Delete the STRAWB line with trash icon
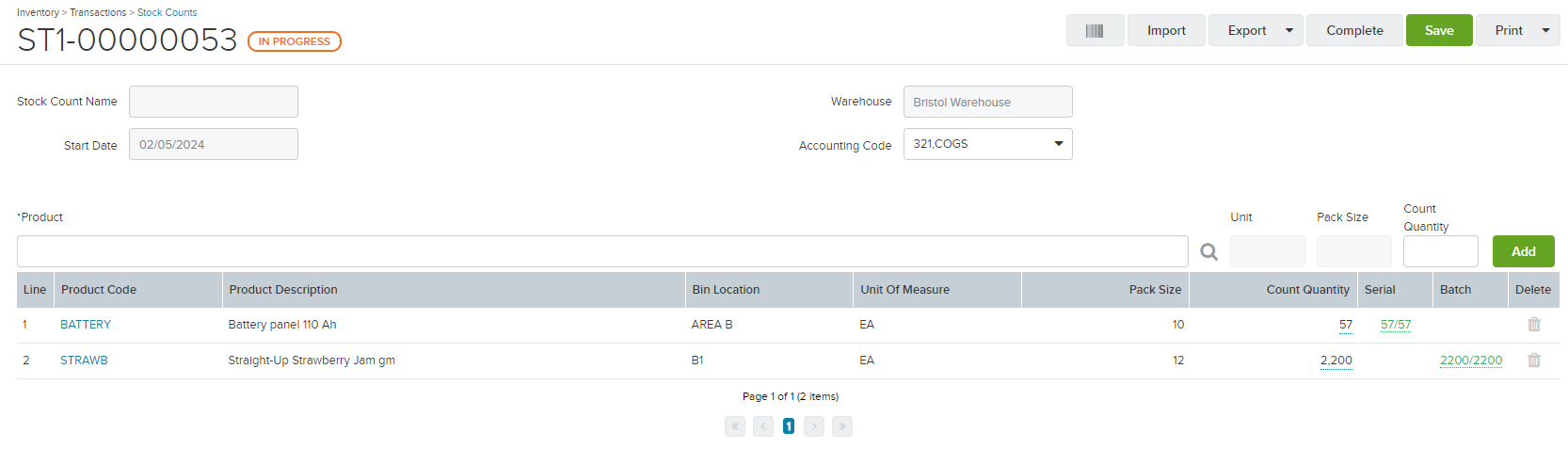 [x=1534, y=361]
